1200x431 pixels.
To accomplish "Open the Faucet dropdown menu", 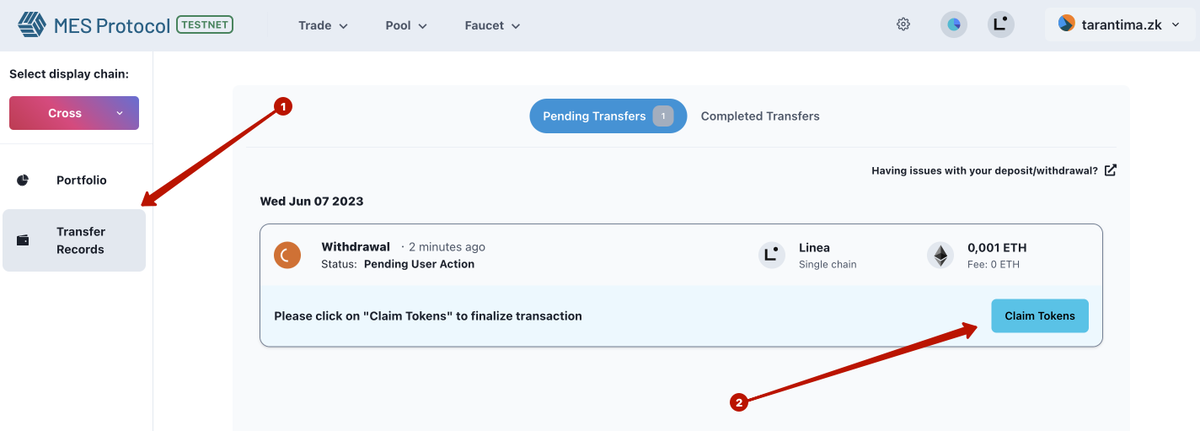I will [493, 26].
